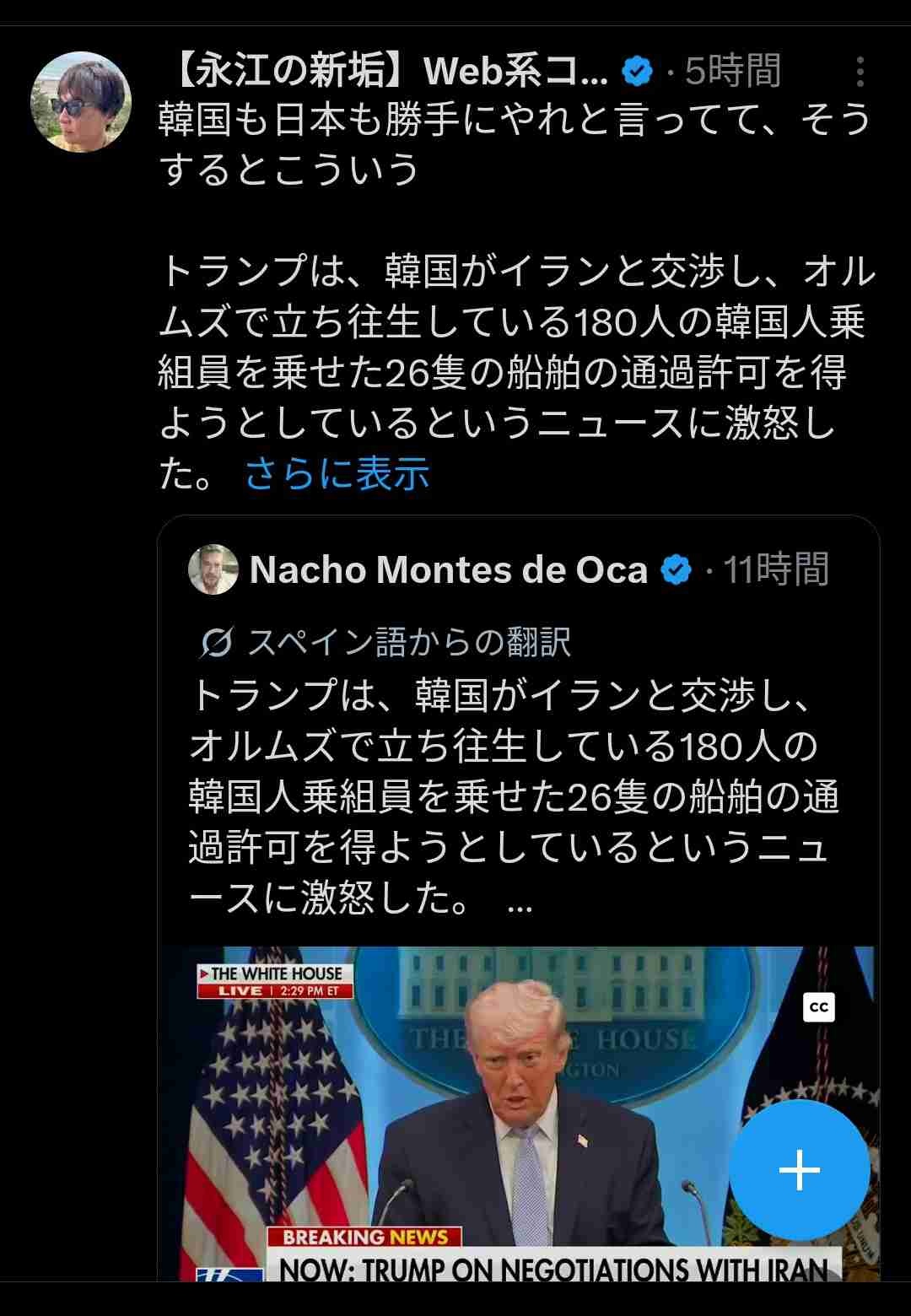This screenshot has height=1316, width=911.
Task: Tap the スペイン語からの翻訳 label
Action: 409,643
